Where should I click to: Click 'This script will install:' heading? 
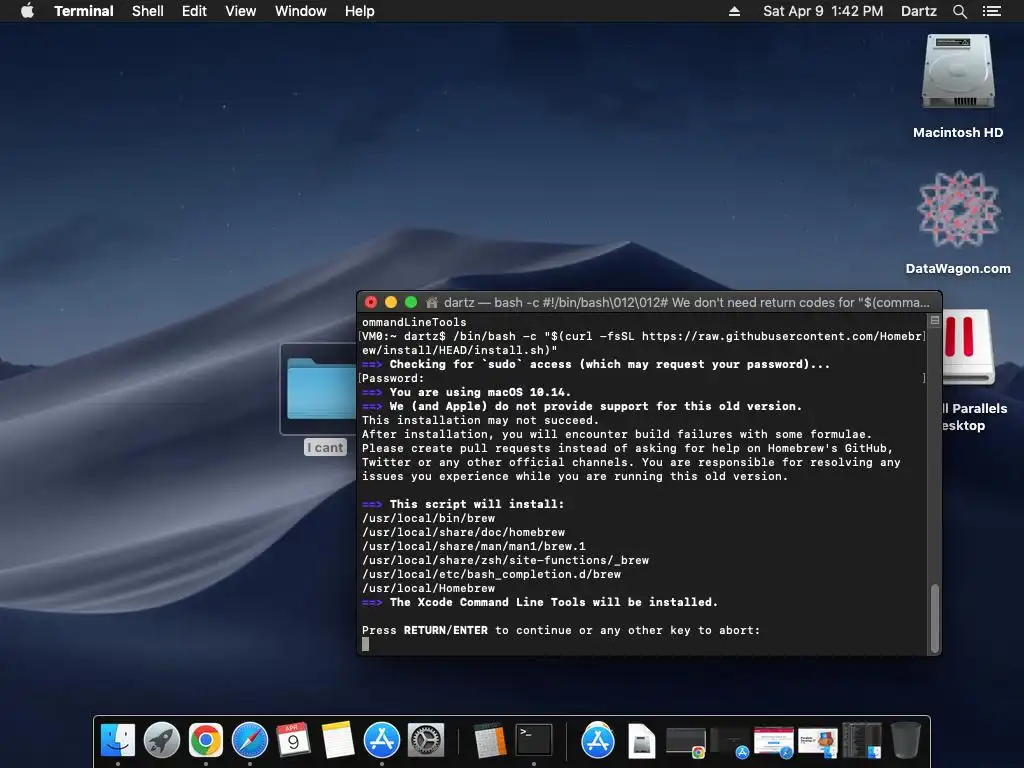tap(477, 504)
